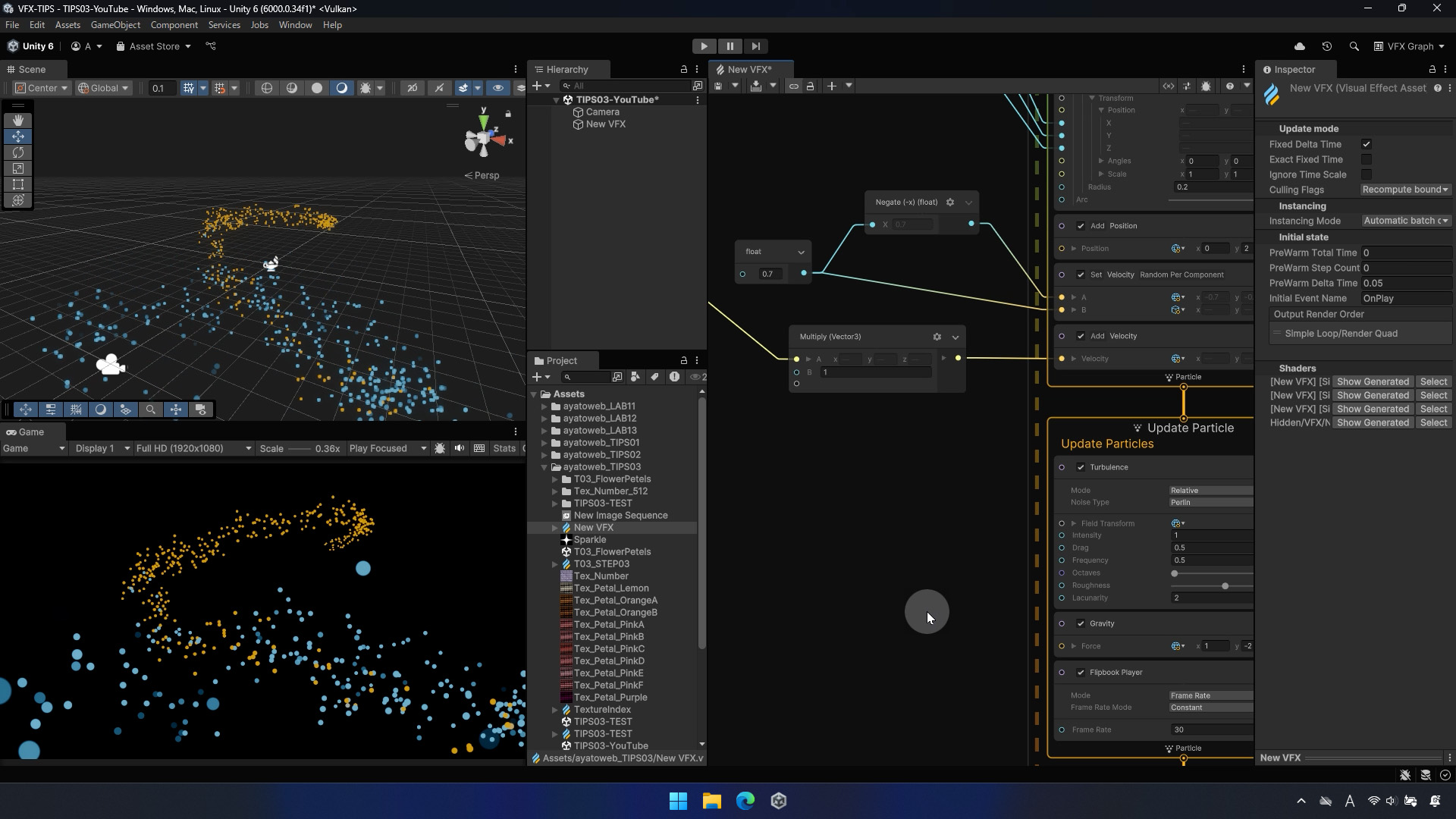The image size is (1456, 819).
Task: Click the Step forward button
Action: (755, 46)
